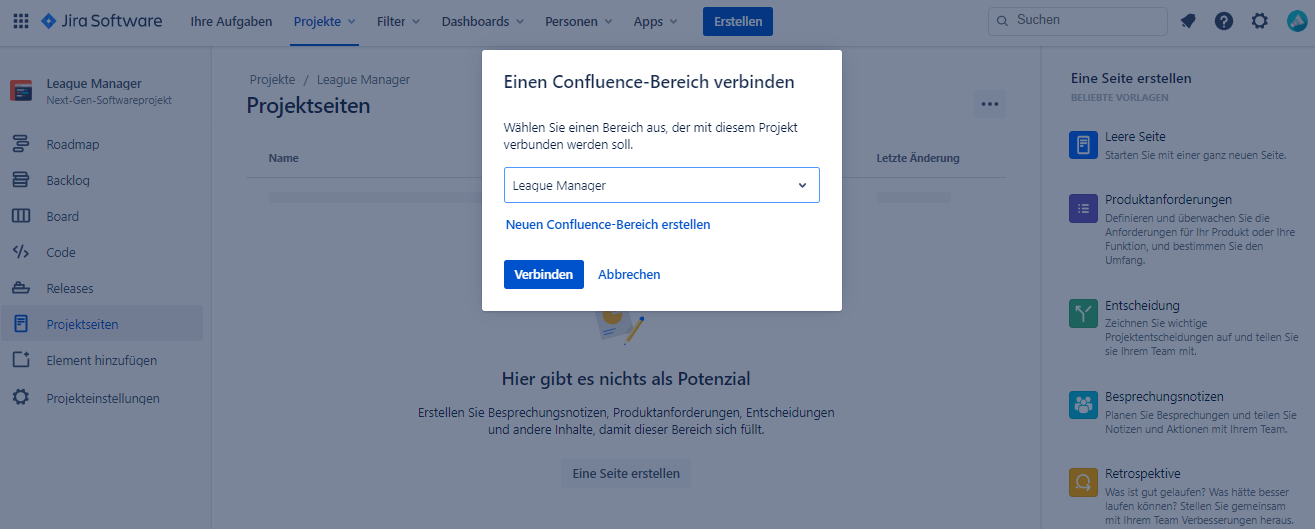Viewport: 1315px width, 529px height.
Task: Open the Filter menu
Action: tap(398, 21)
